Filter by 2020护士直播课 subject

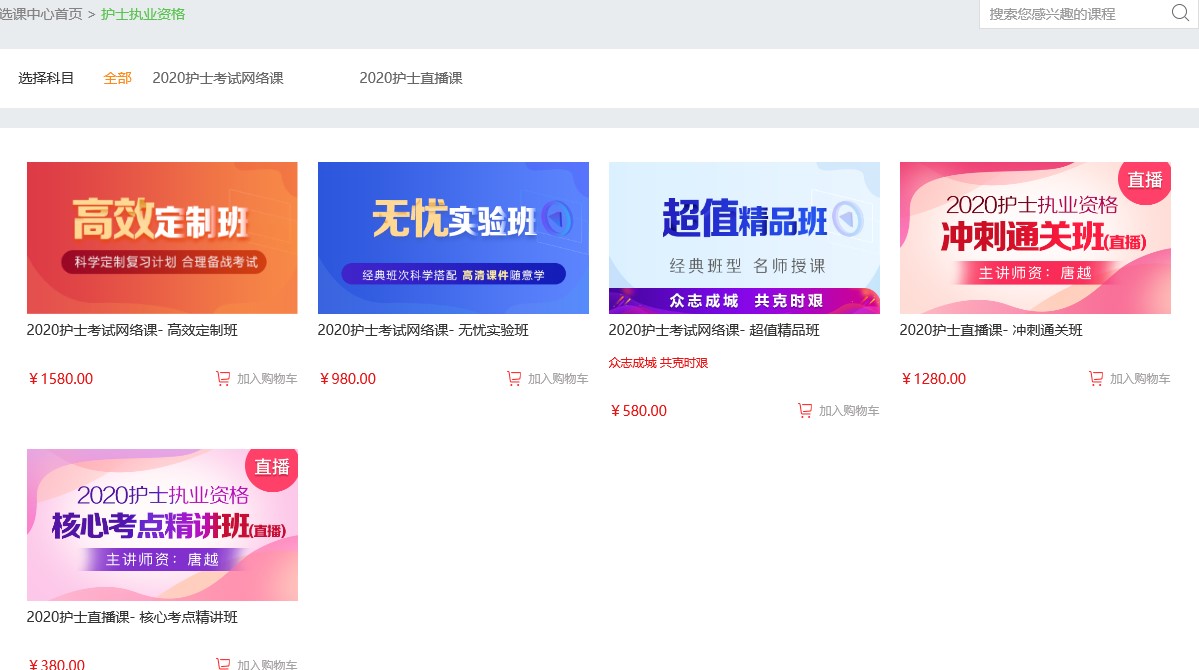tap(411, 78)
